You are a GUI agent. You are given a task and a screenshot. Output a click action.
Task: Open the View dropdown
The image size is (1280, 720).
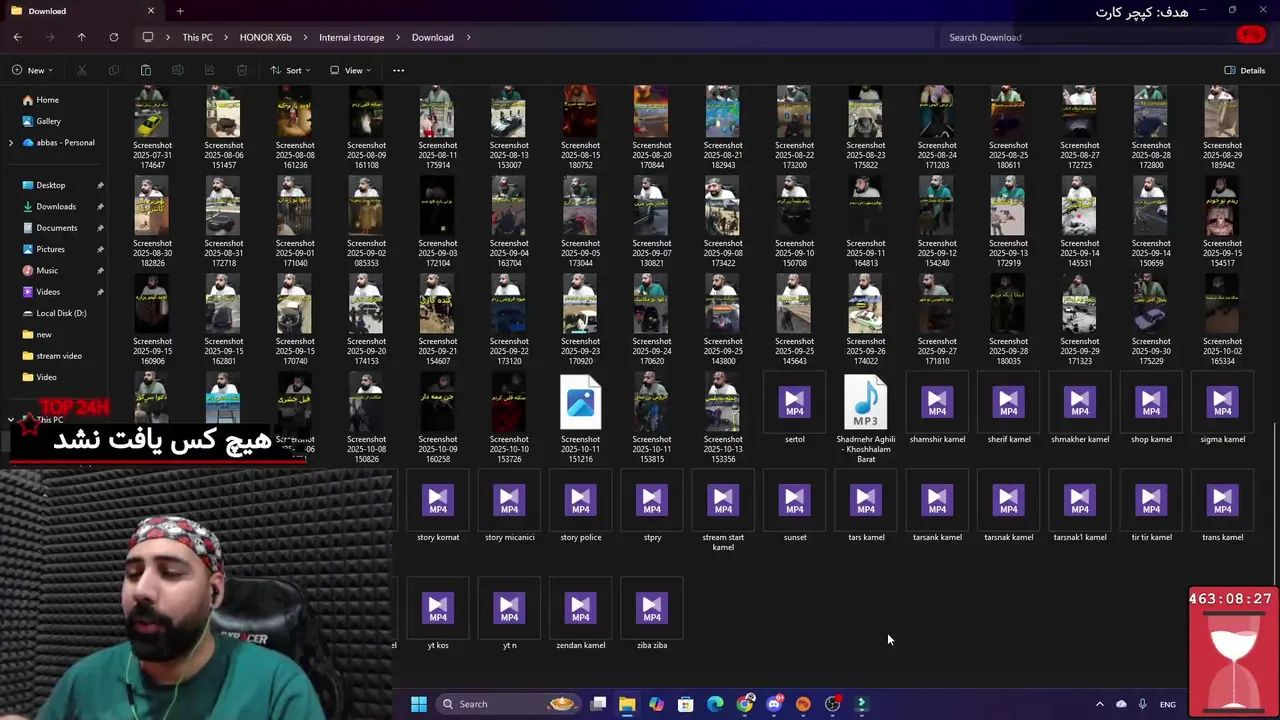350,70
